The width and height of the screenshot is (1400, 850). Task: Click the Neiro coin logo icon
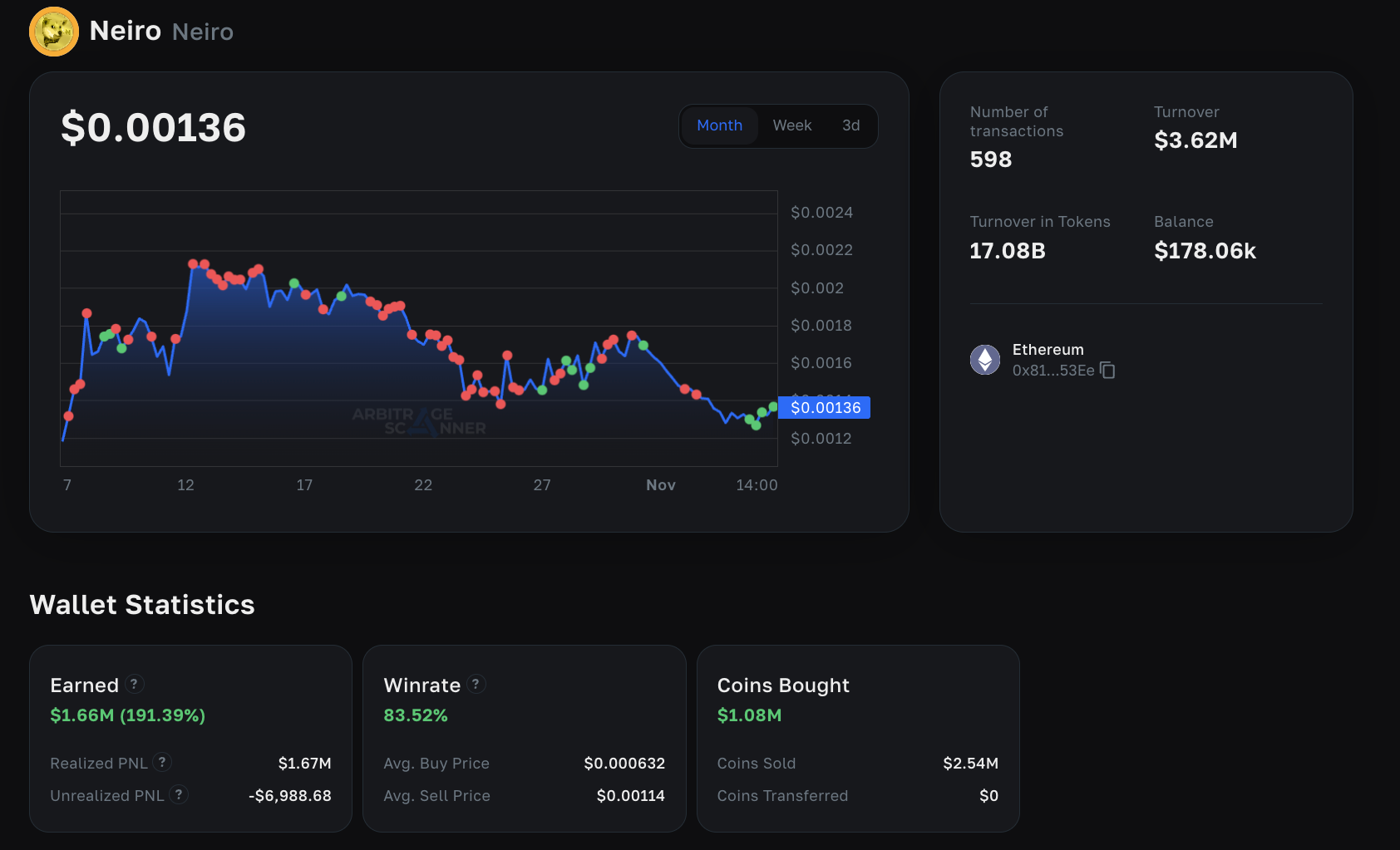coord(54,32)
